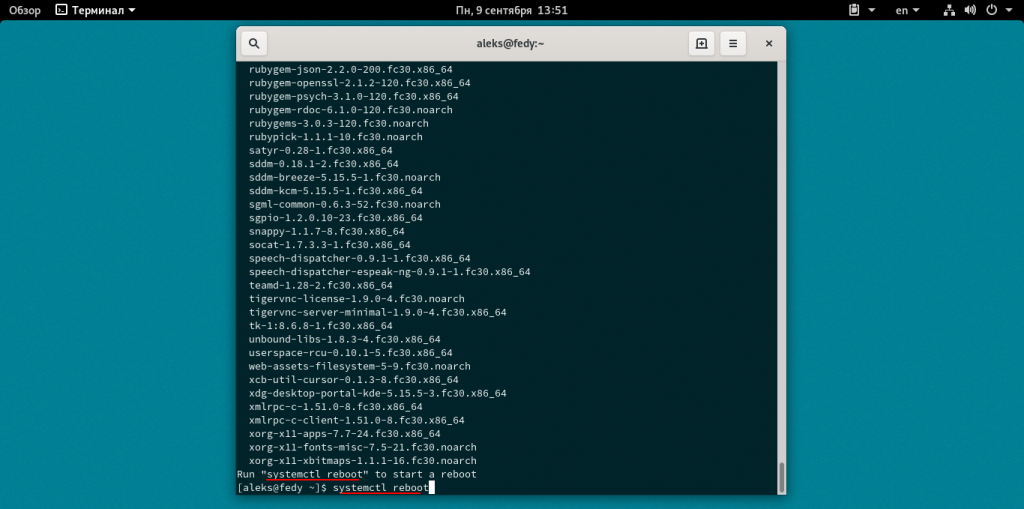Open the Обзор activities overview
The image size is (1024, 509).
(x=25, y=10)
